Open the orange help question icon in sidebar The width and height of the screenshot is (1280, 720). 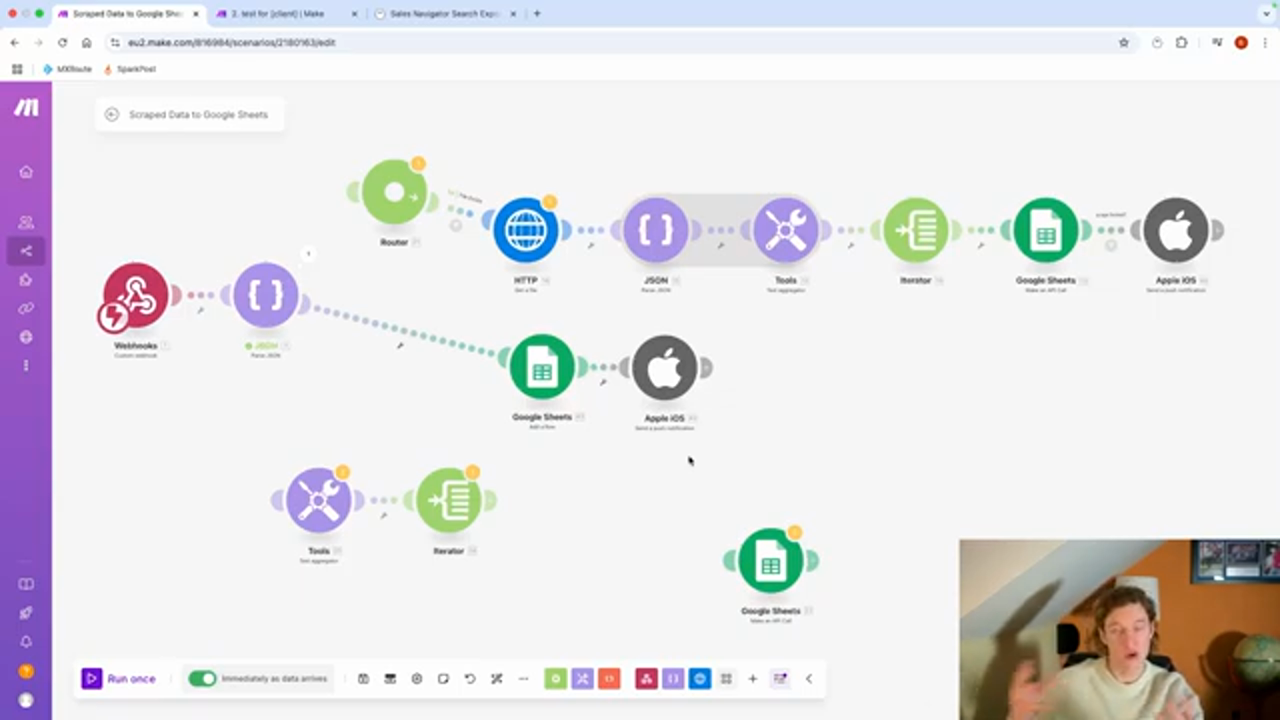pos(26,671)
